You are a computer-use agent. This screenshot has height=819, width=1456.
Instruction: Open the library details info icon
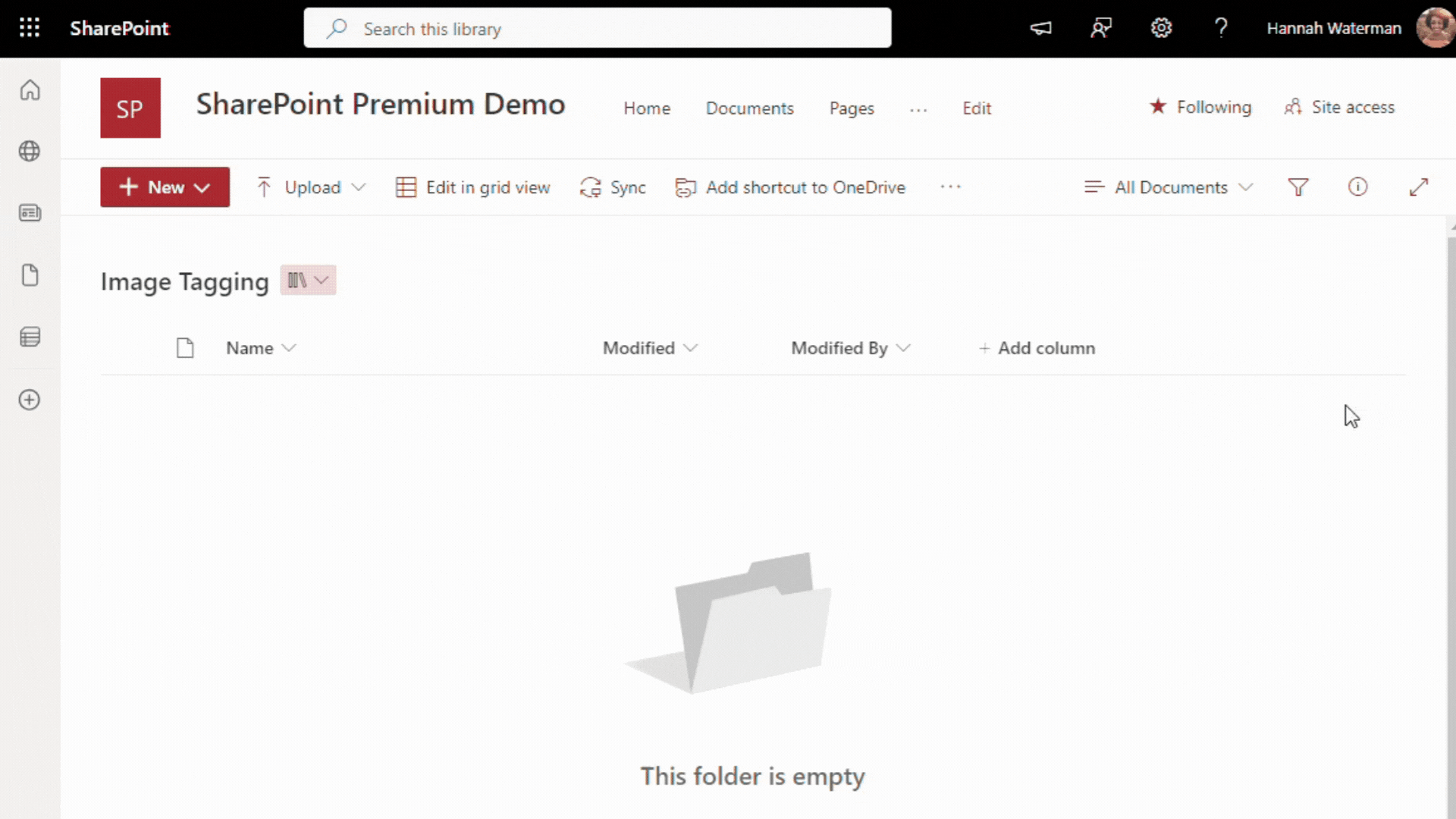point(1357,187)
